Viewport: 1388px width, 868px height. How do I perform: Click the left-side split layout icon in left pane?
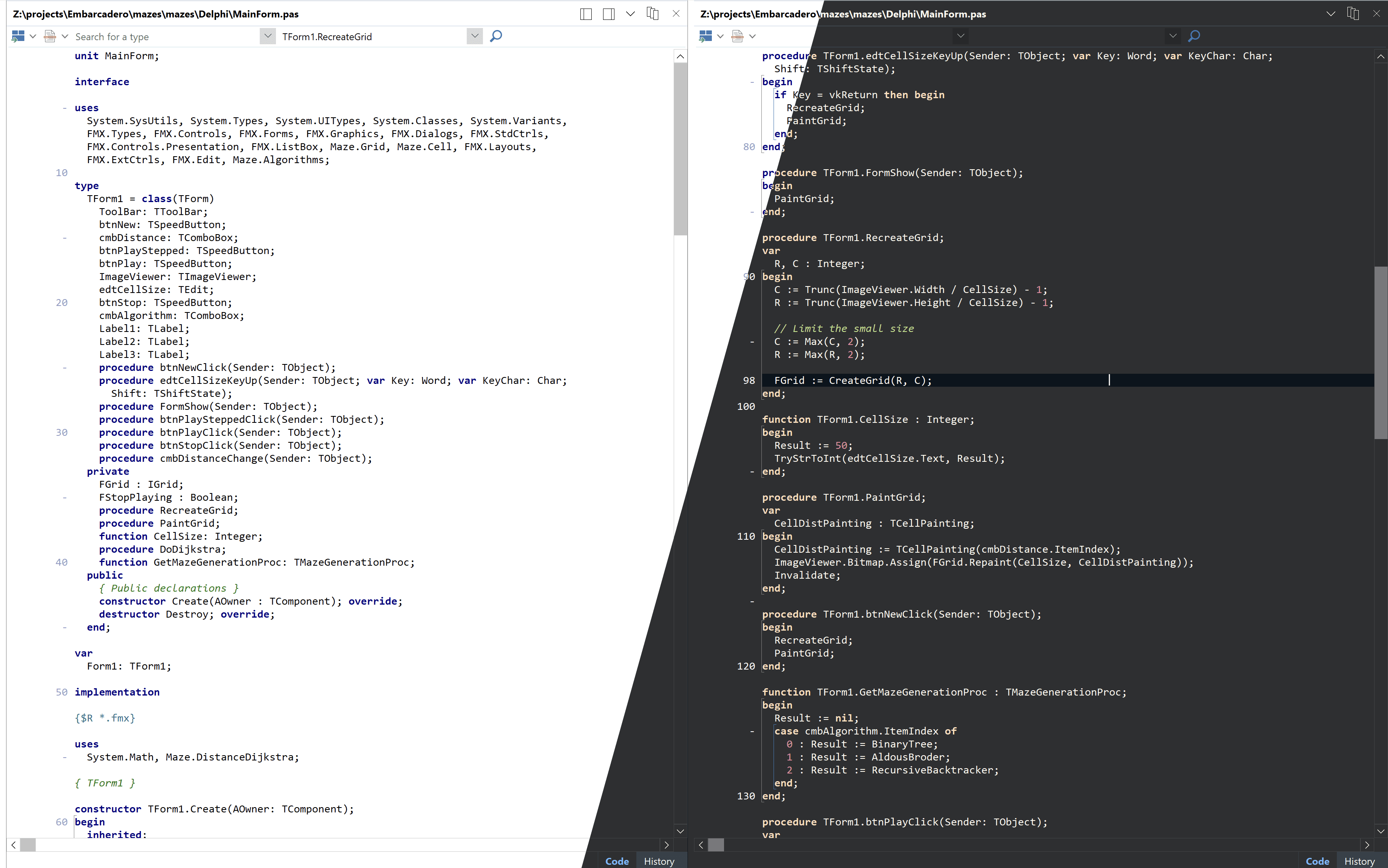586,14
